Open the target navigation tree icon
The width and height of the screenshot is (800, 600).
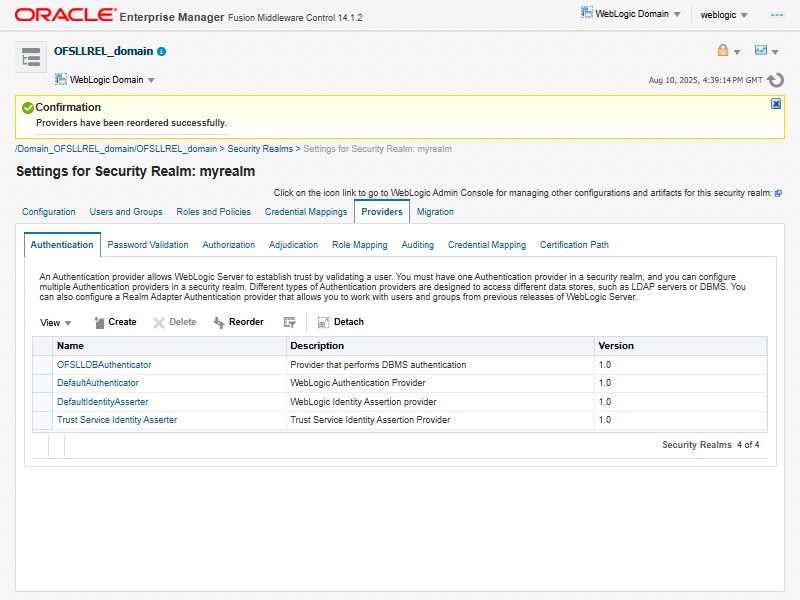point(31,57)
